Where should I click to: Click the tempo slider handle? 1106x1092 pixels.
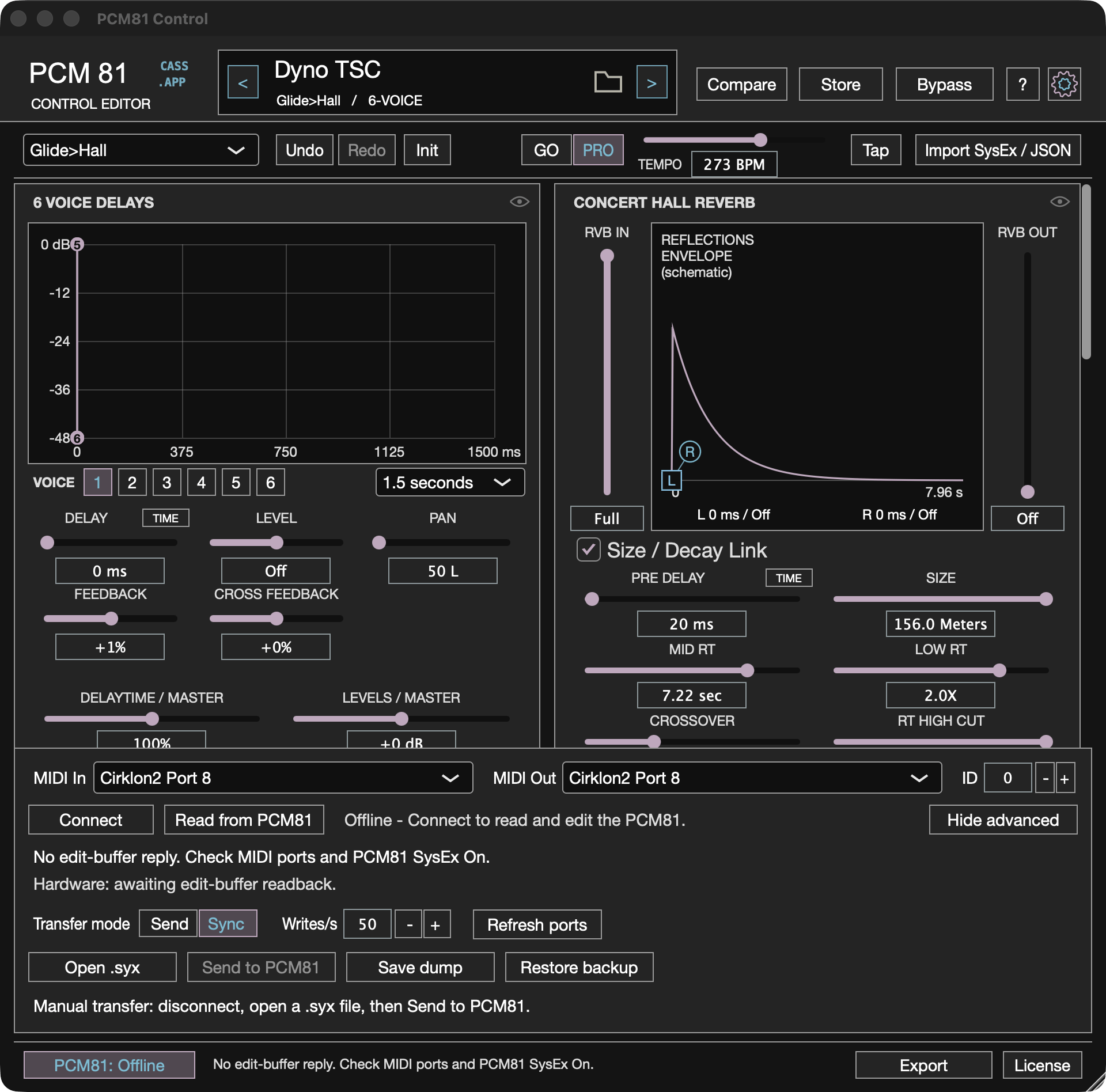(x=760, y=140)
